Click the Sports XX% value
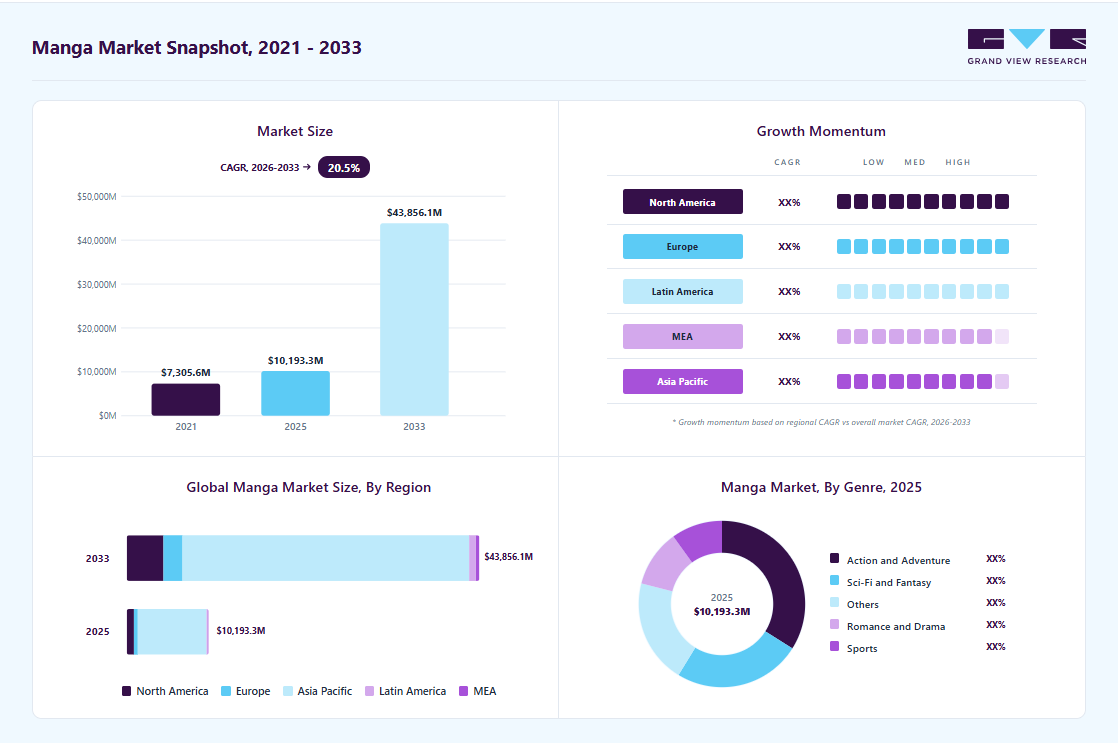 [x=995, y=647]
